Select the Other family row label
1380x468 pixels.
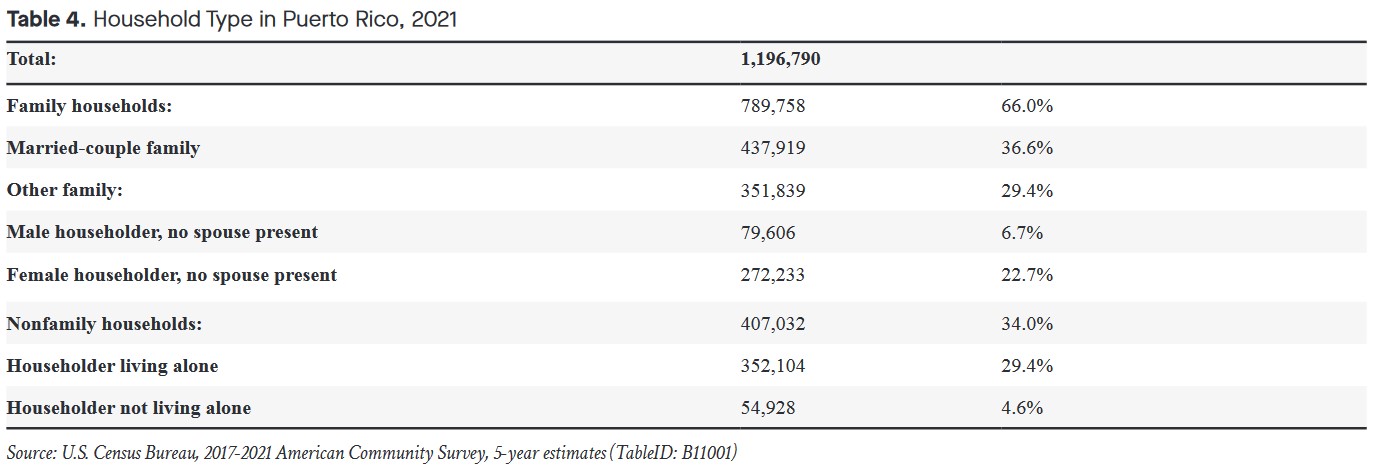[x=65, y=190]
